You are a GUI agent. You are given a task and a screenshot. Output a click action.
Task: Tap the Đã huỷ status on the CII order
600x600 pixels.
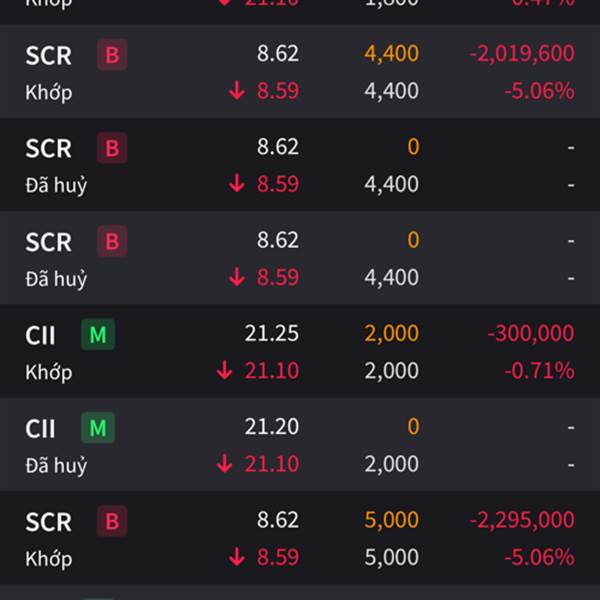[x=56, y=465]
